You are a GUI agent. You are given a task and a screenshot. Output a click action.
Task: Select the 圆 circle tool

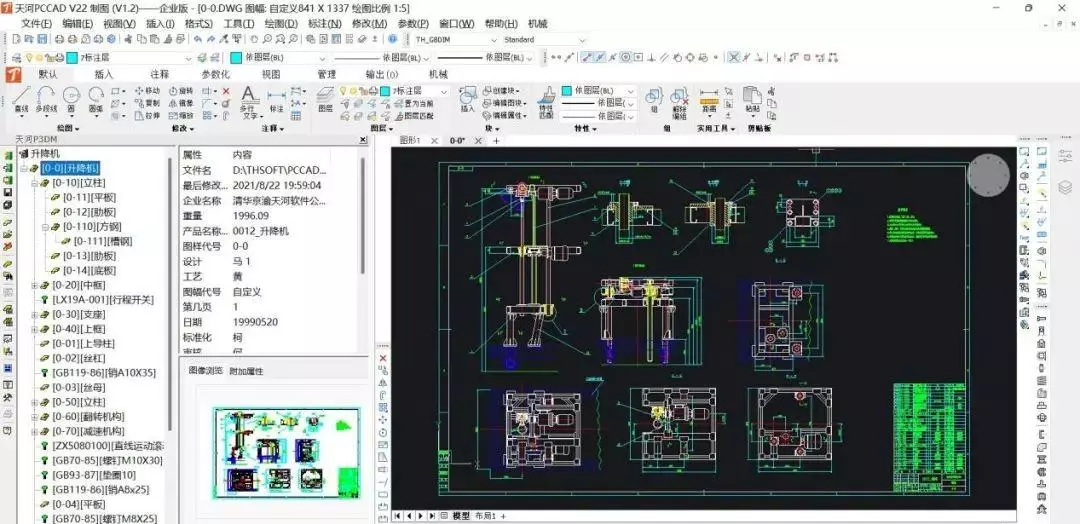coord(71,99)
